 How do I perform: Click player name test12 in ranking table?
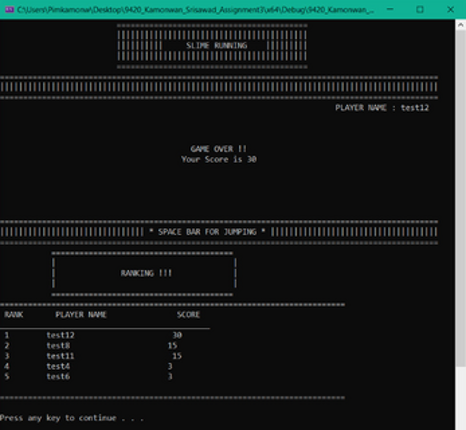pyautogui.click(x=60, y=335)
